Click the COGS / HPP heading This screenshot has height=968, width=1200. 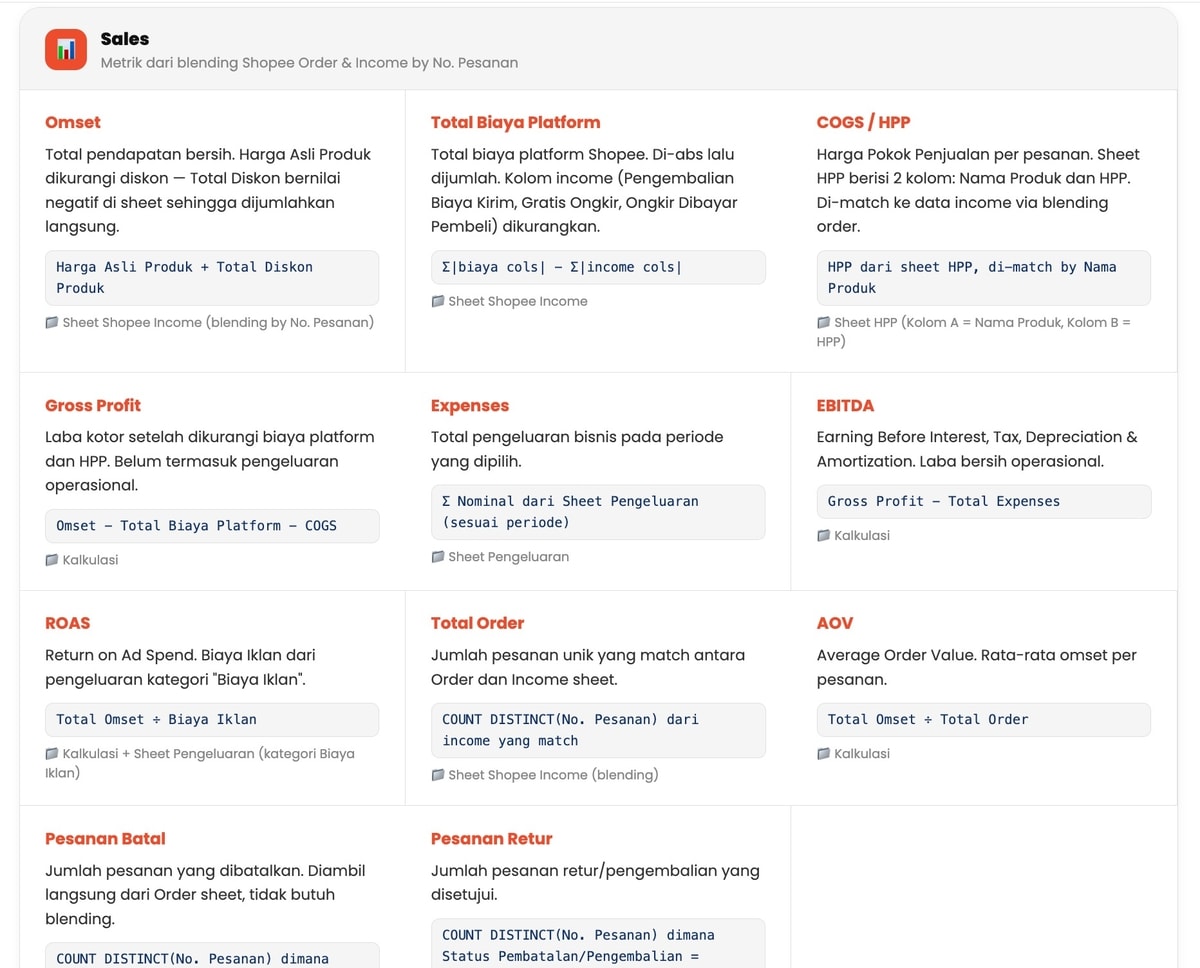click(x=863, y=122)
